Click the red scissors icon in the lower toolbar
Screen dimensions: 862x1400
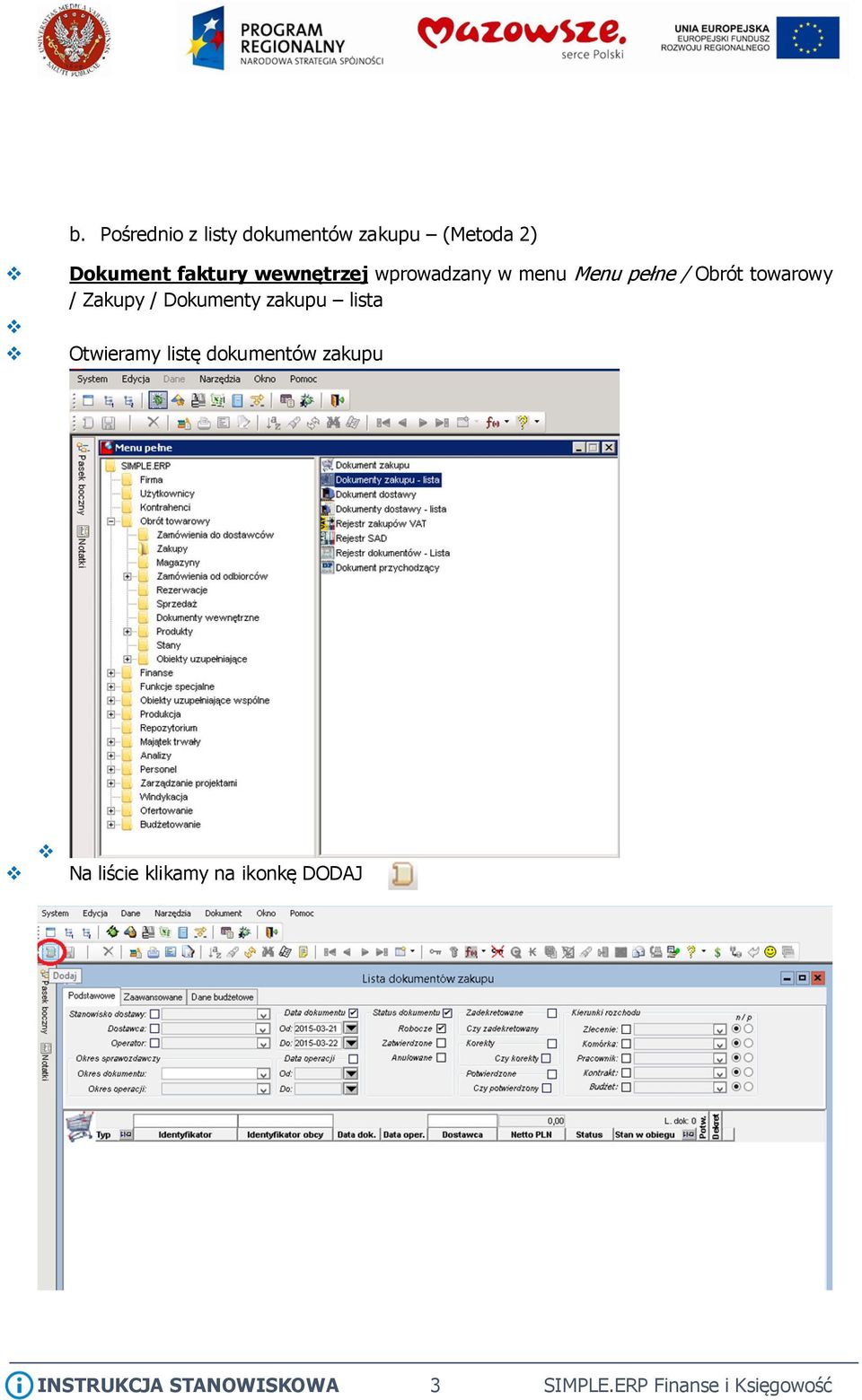point(497,952)
